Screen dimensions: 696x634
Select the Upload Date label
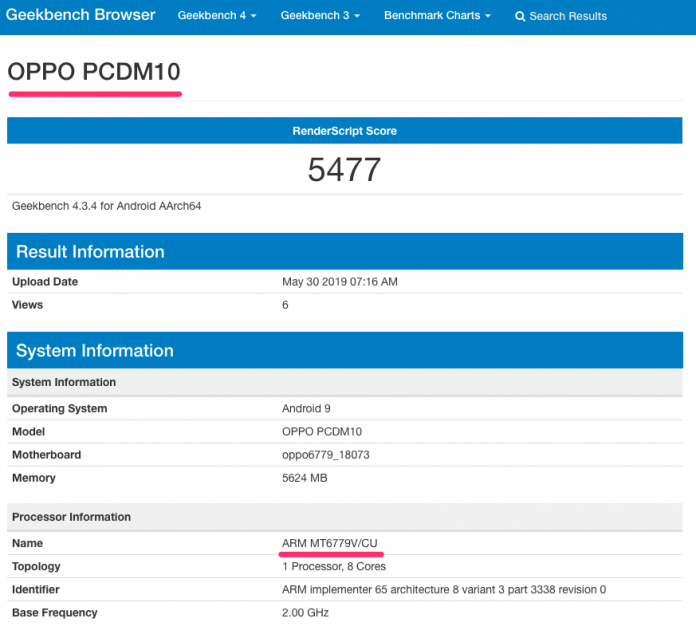[x=45, y=281]
